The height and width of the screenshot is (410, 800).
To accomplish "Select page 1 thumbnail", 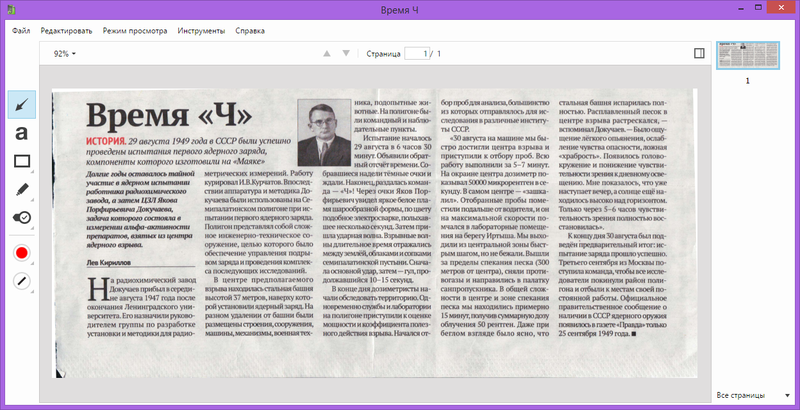I will [748, 55].
